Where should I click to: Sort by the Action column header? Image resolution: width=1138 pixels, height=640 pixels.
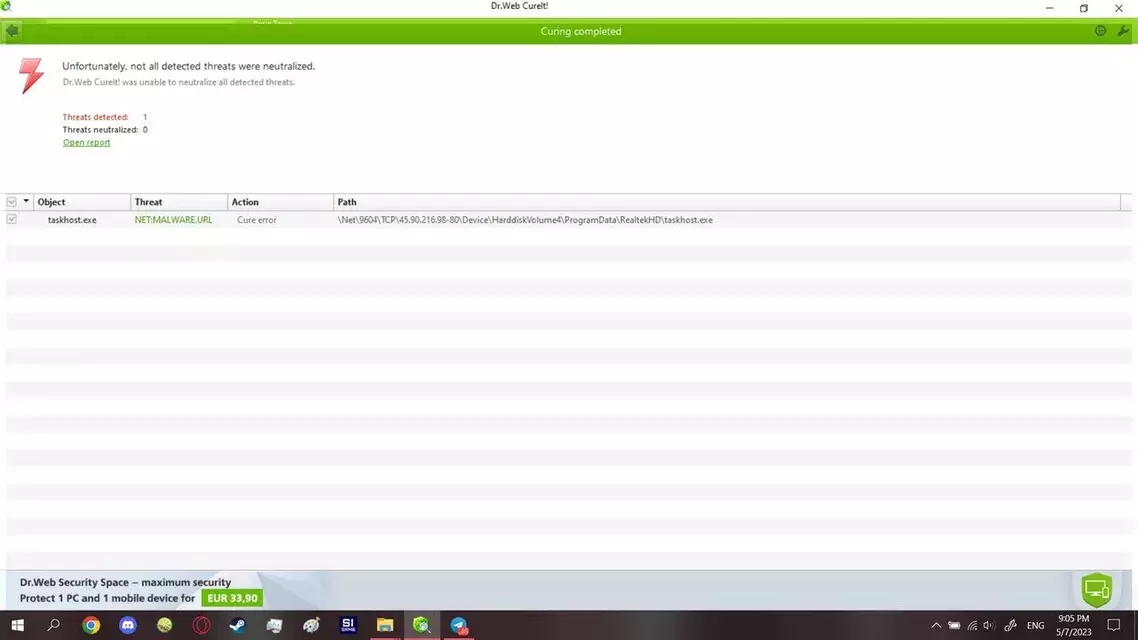[281, 202]
